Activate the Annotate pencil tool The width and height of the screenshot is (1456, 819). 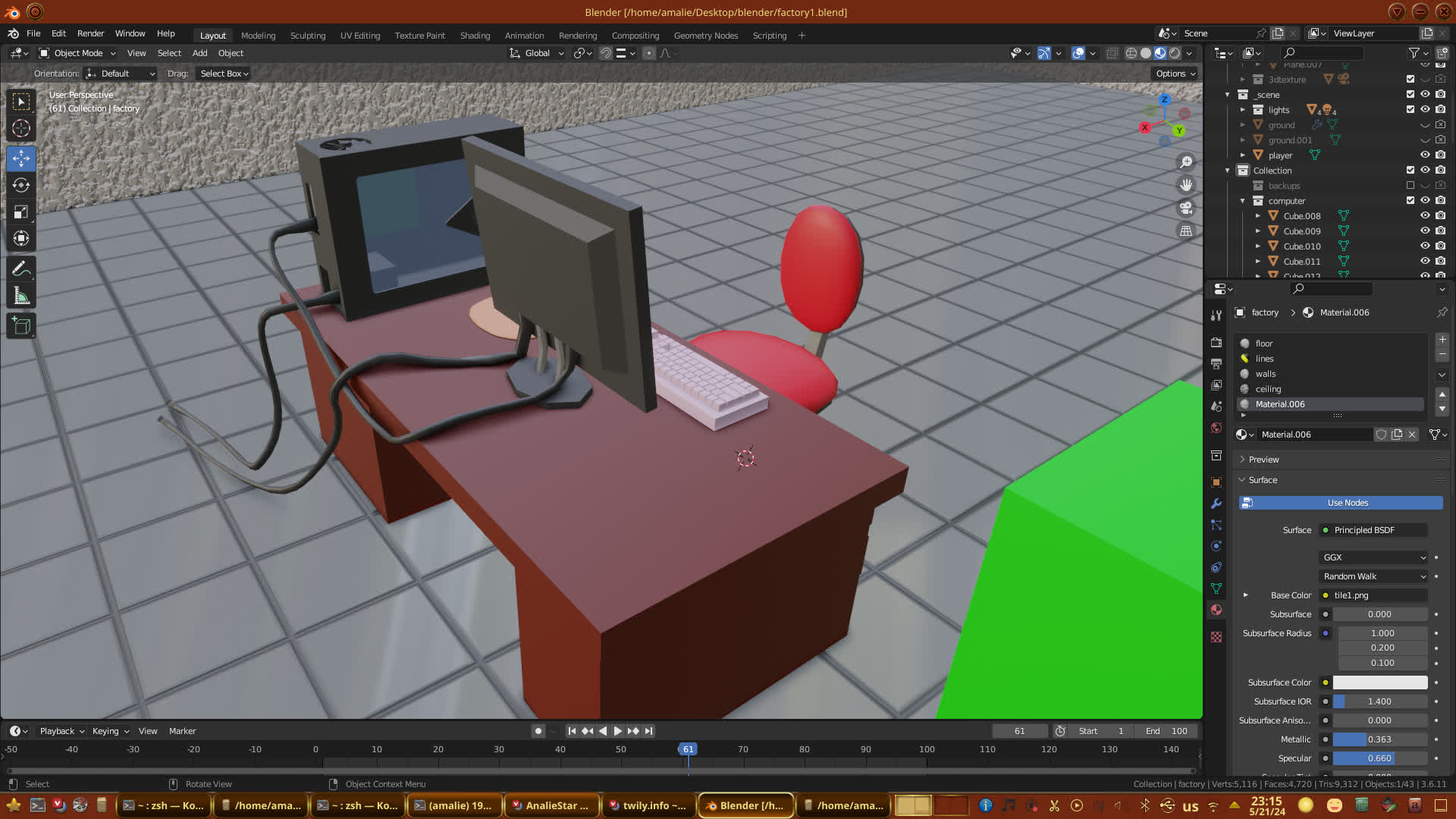pyautogui.click(x=21, y=269)
